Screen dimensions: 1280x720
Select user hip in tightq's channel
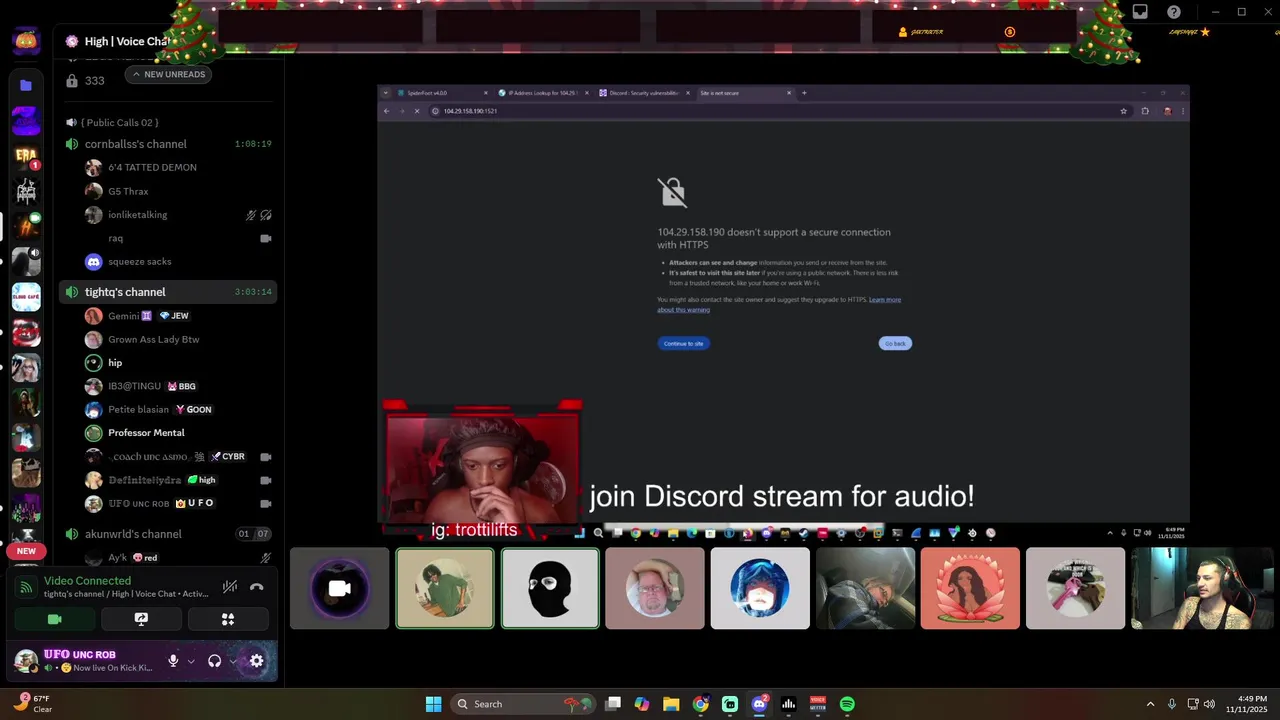point(115,363)
